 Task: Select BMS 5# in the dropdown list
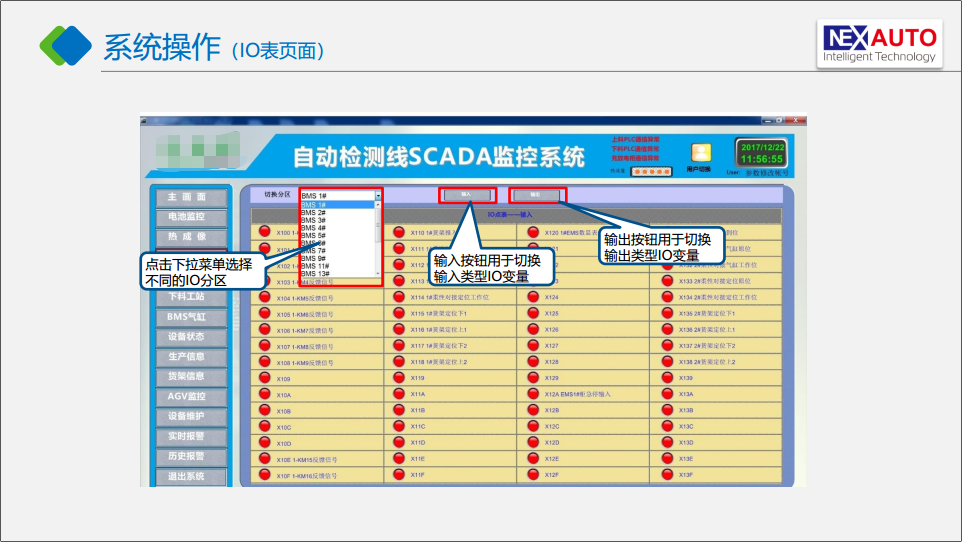pos(337,236)
